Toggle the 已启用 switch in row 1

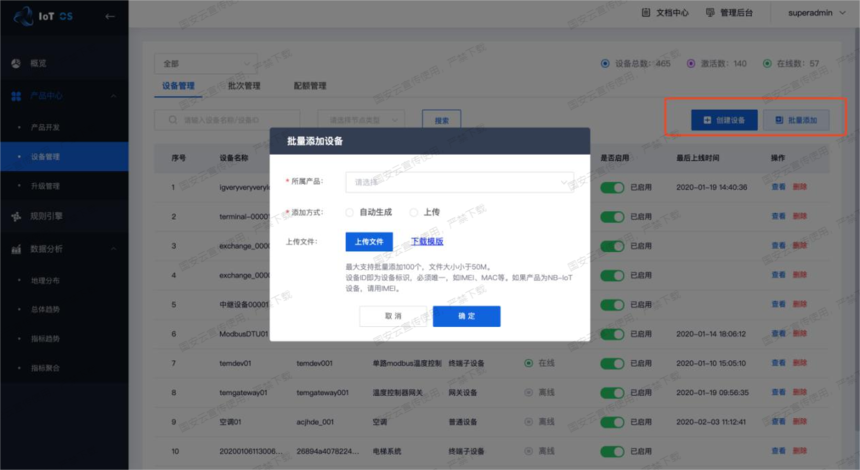coord(612,188)
